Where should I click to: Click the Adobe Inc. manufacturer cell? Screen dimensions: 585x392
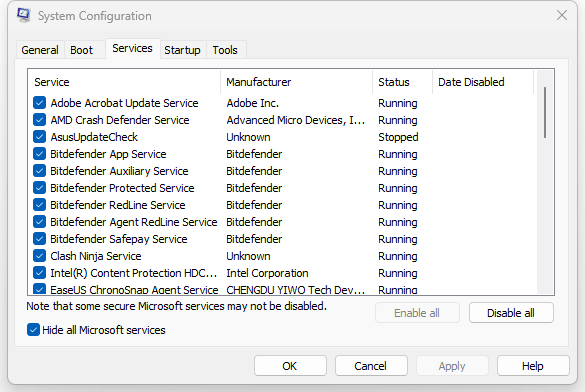pos(253,103)
